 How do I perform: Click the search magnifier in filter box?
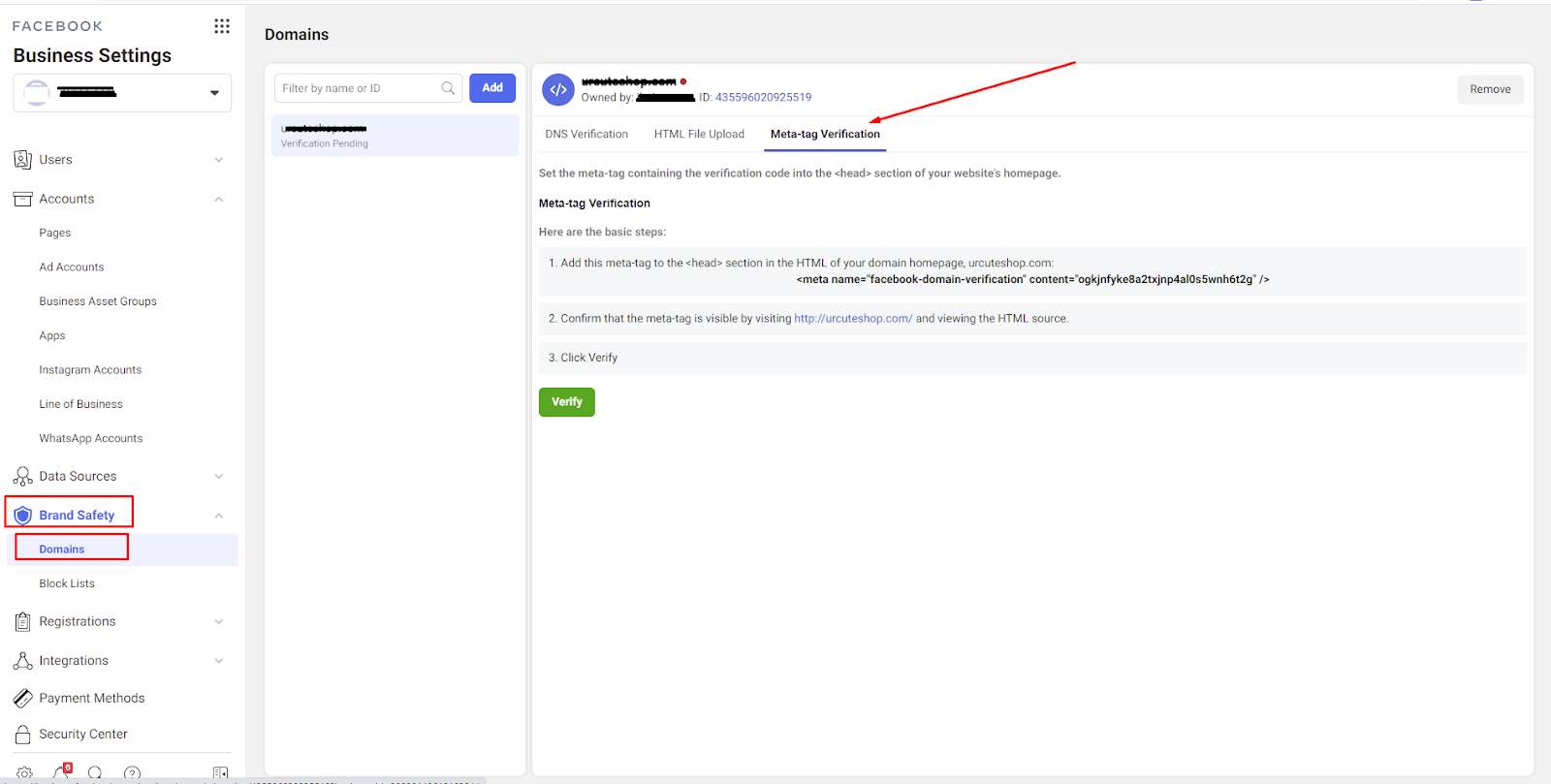pos(448,88)
